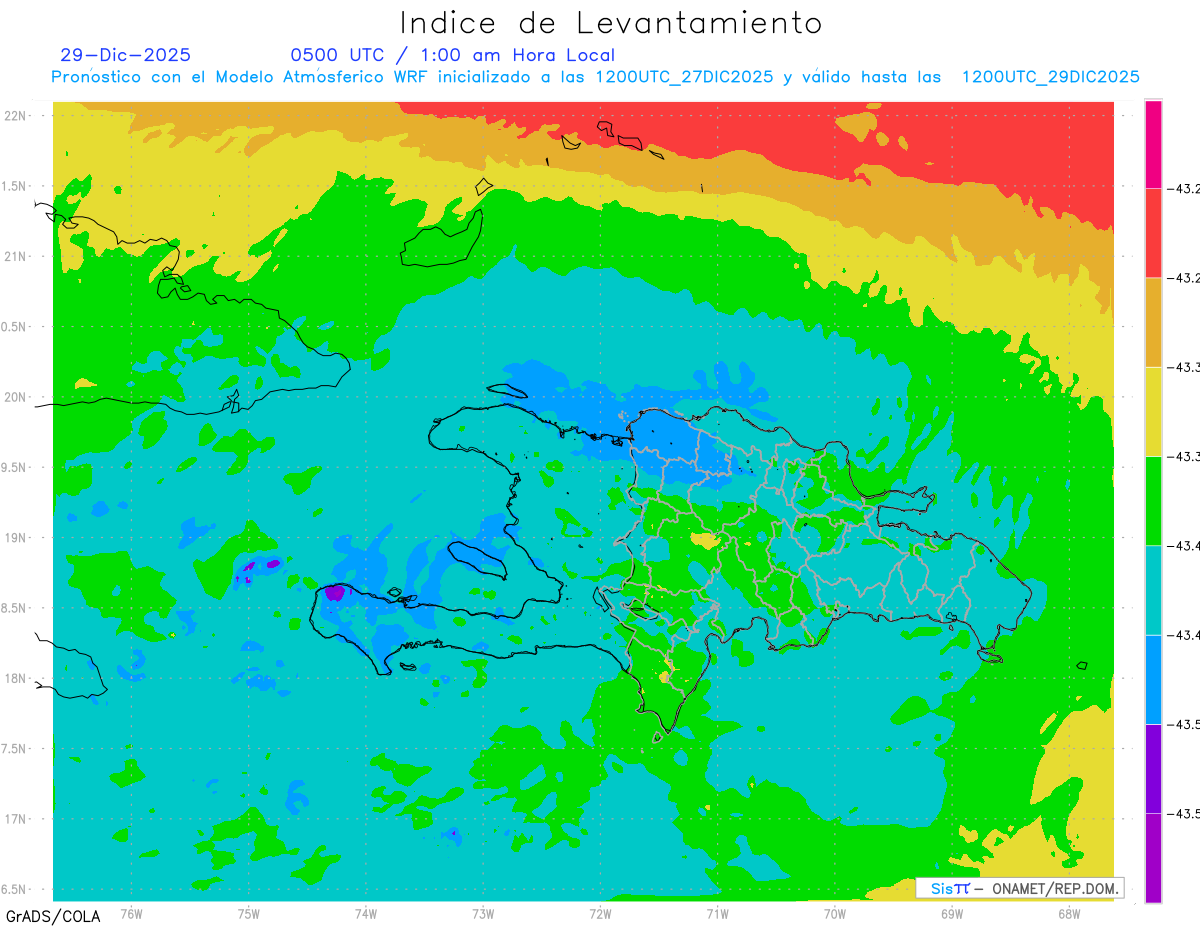Click the "1.5N" latitude label

click(15, 186)
